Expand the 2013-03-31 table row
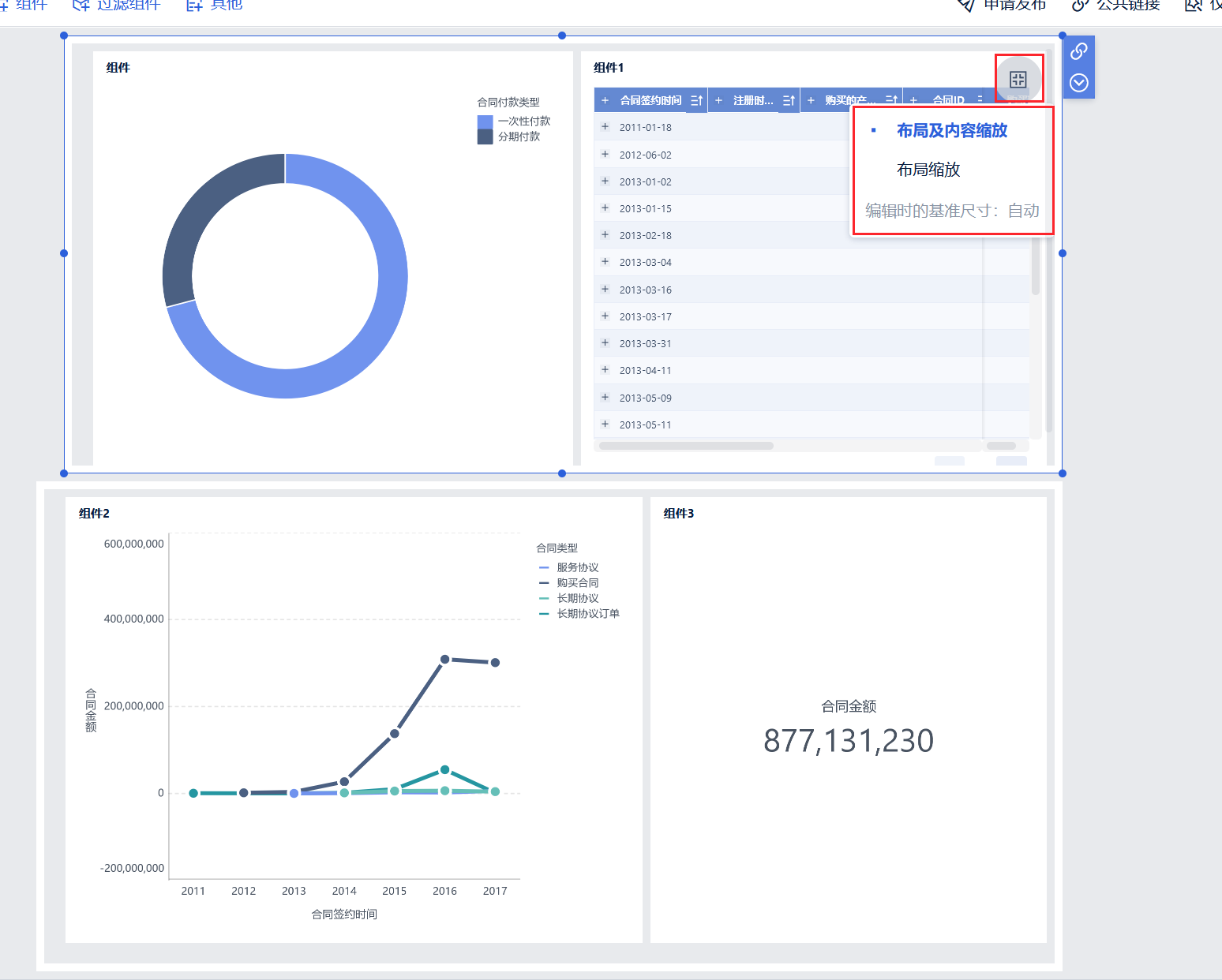 pos(605,343)
